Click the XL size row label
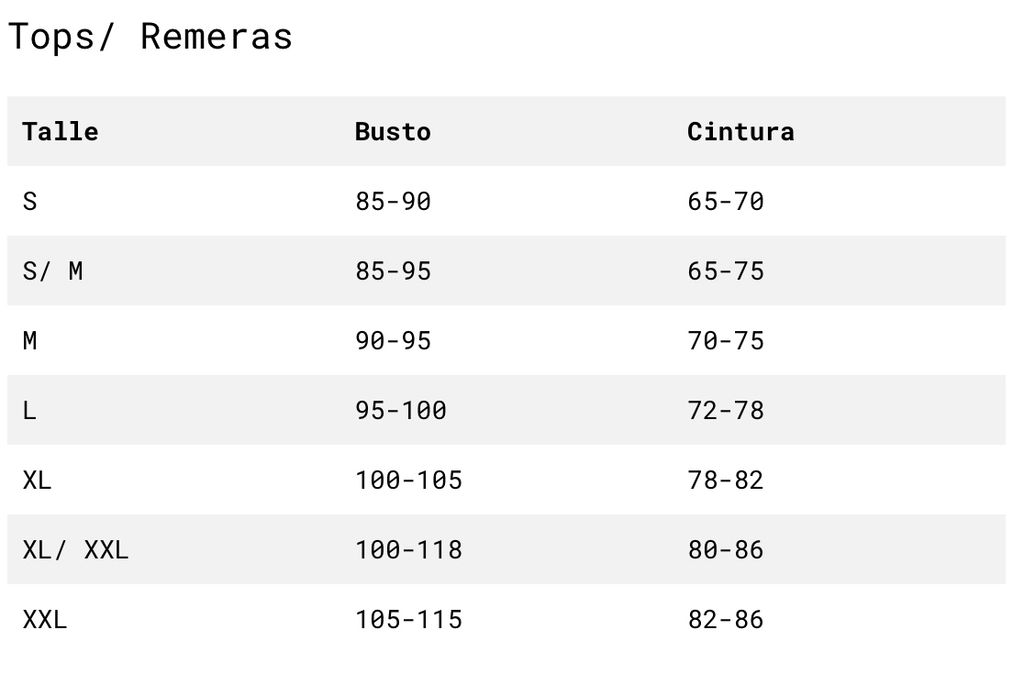 37,480
